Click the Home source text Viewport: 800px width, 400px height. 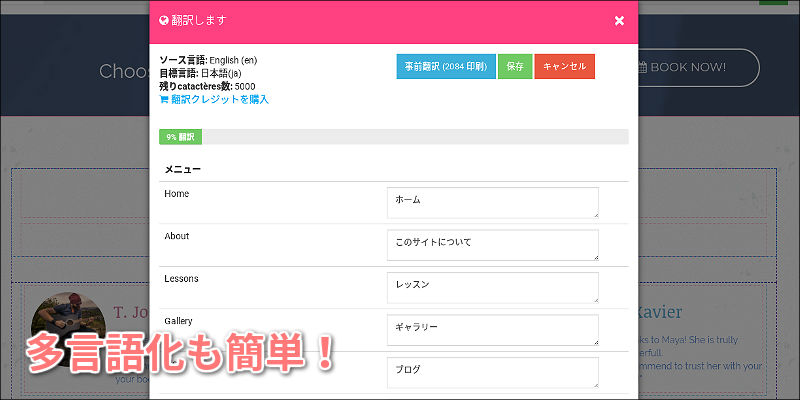[177, 194]
